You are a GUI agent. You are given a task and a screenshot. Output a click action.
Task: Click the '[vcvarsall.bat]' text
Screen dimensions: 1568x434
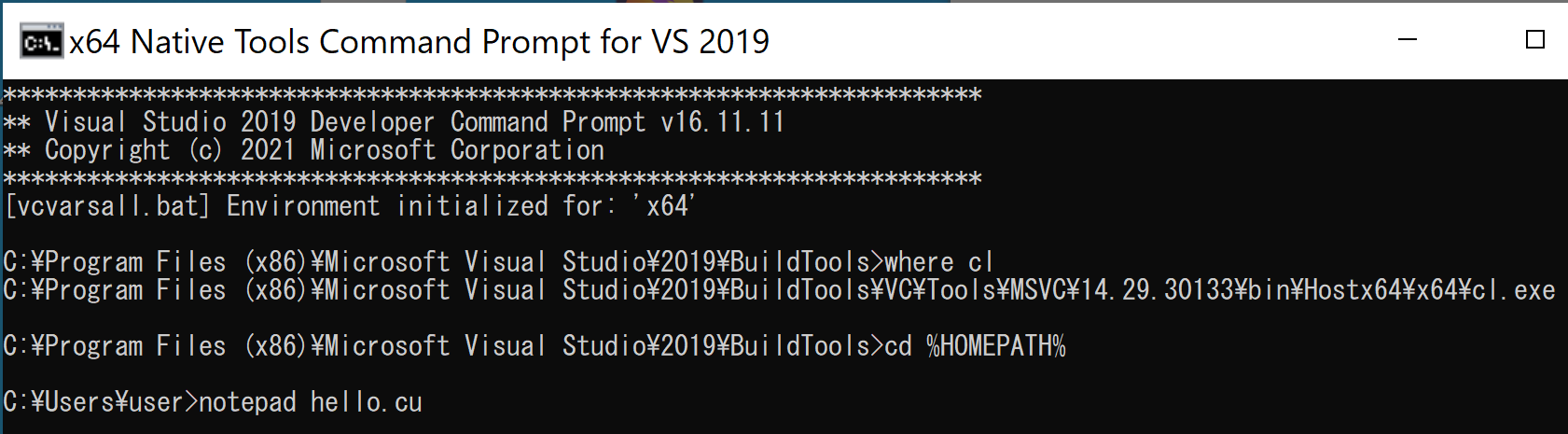click(107, 206)
